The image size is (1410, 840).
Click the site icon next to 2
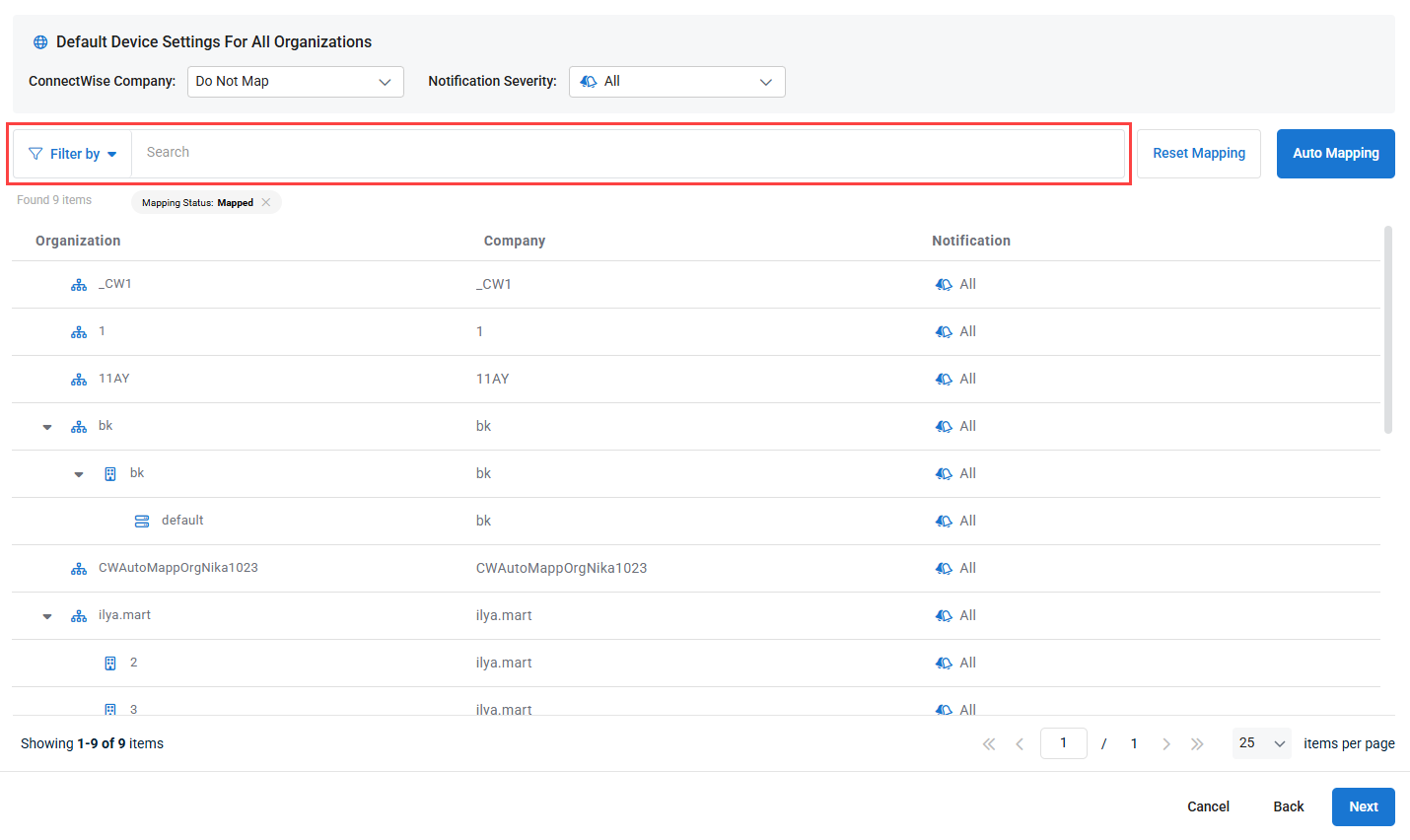tap(110, 664)
